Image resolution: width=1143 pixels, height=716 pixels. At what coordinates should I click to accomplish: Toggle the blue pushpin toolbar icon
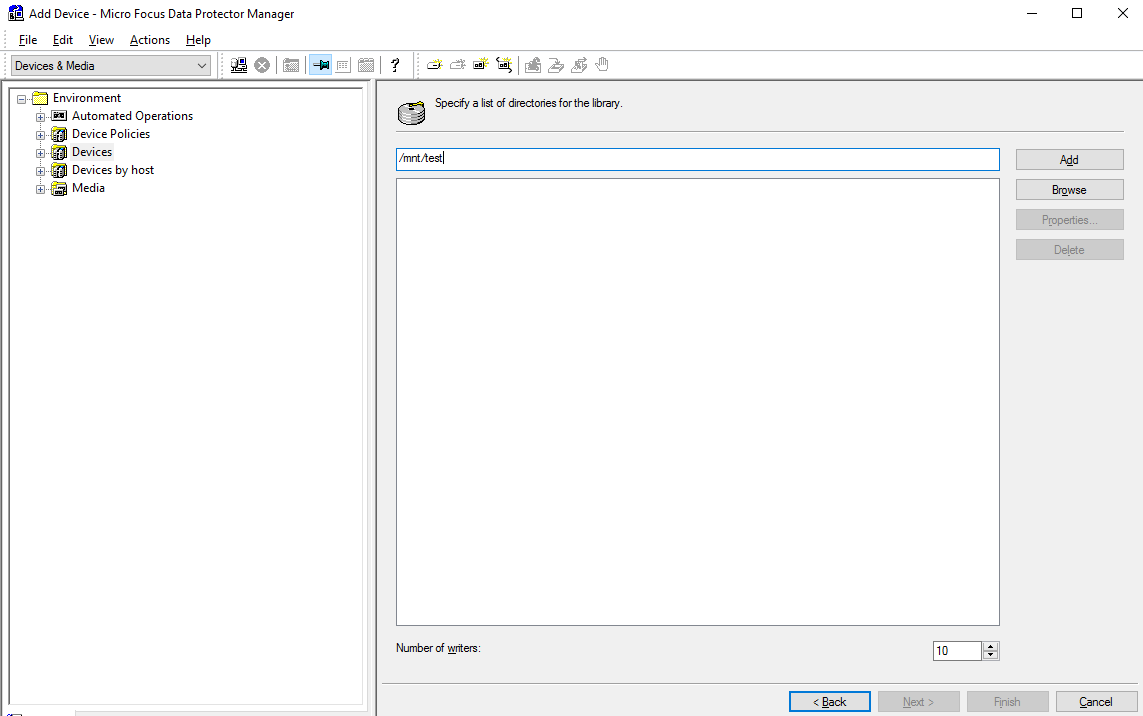coord(320,65)
